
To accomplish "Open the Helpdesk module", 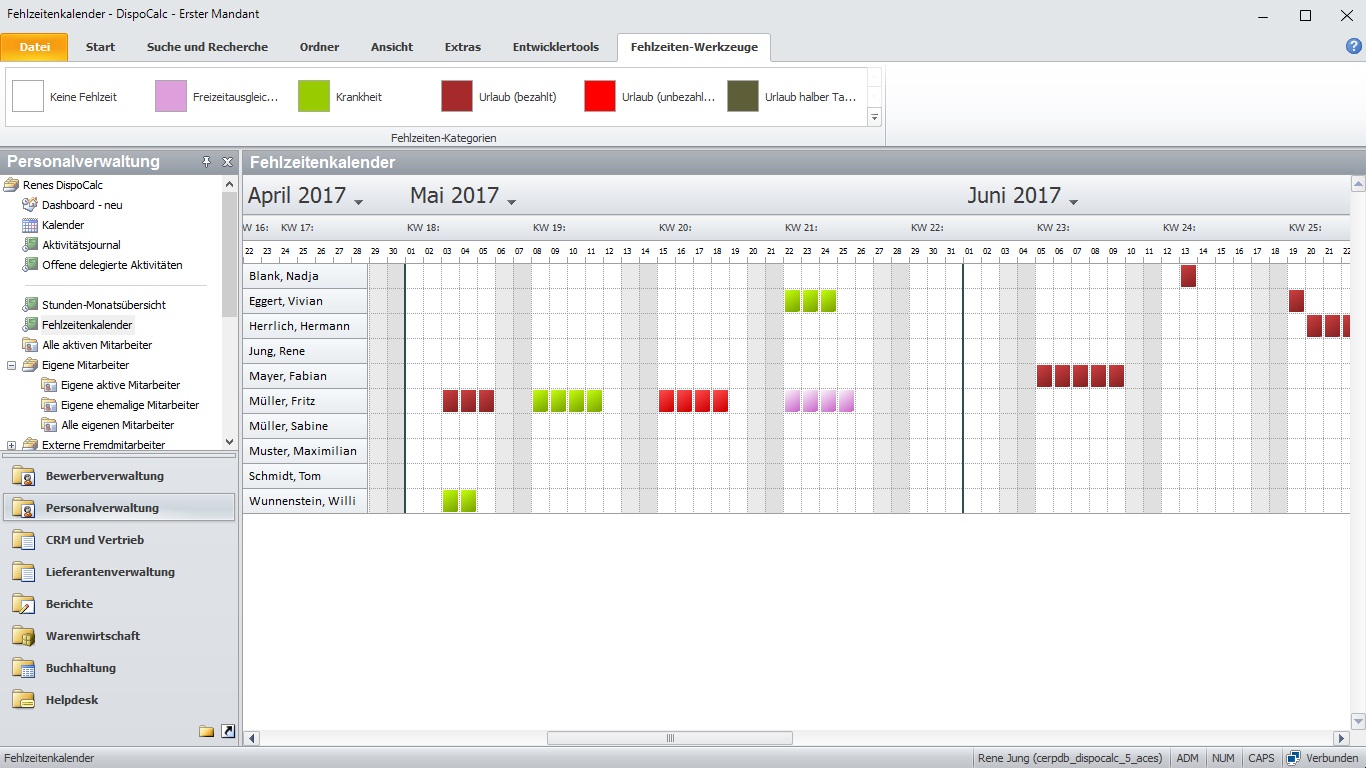I will pyautogui.click(x=71, y=700).
